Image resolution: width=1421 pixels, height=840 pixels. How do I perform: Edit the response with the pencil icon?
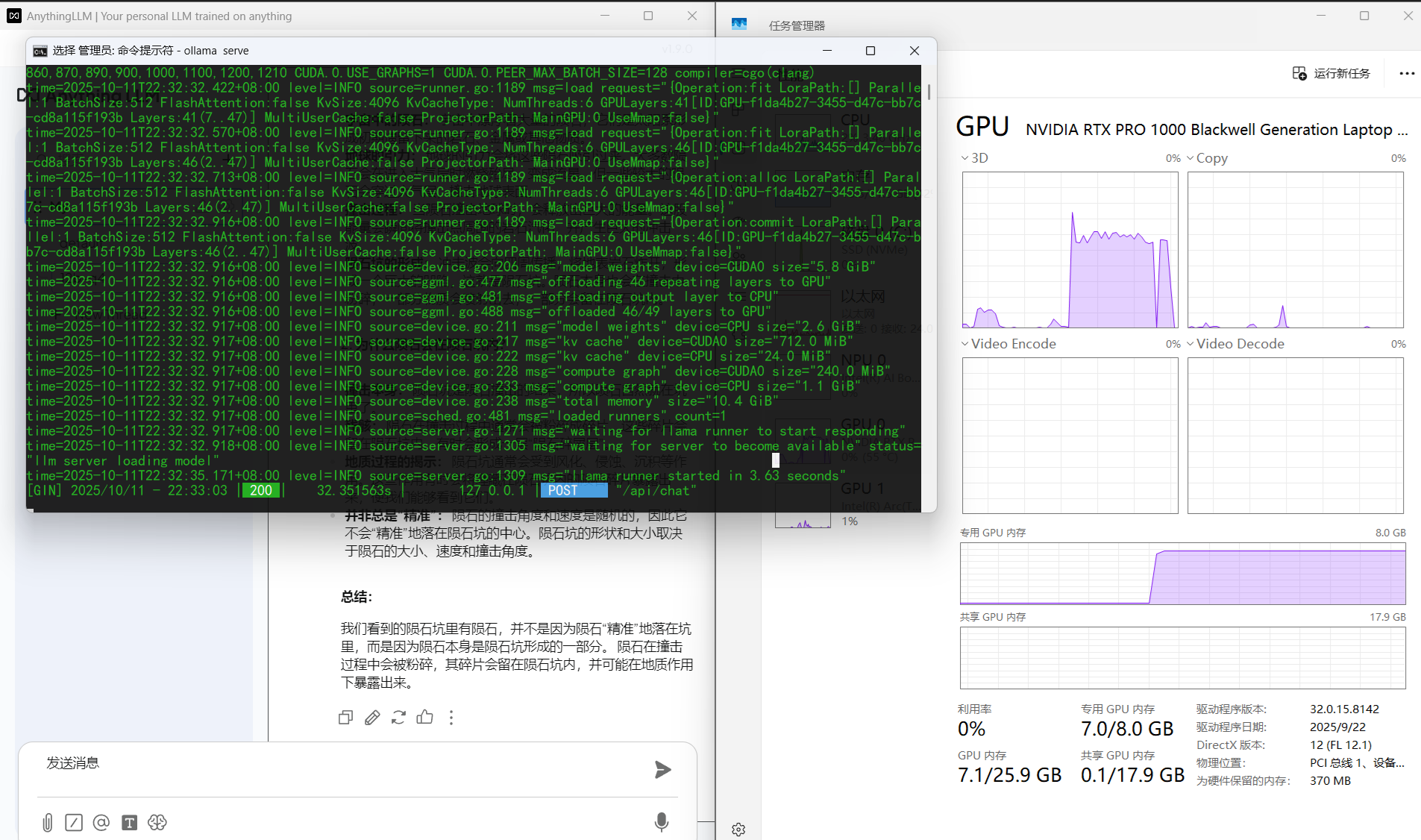[372, 718]
